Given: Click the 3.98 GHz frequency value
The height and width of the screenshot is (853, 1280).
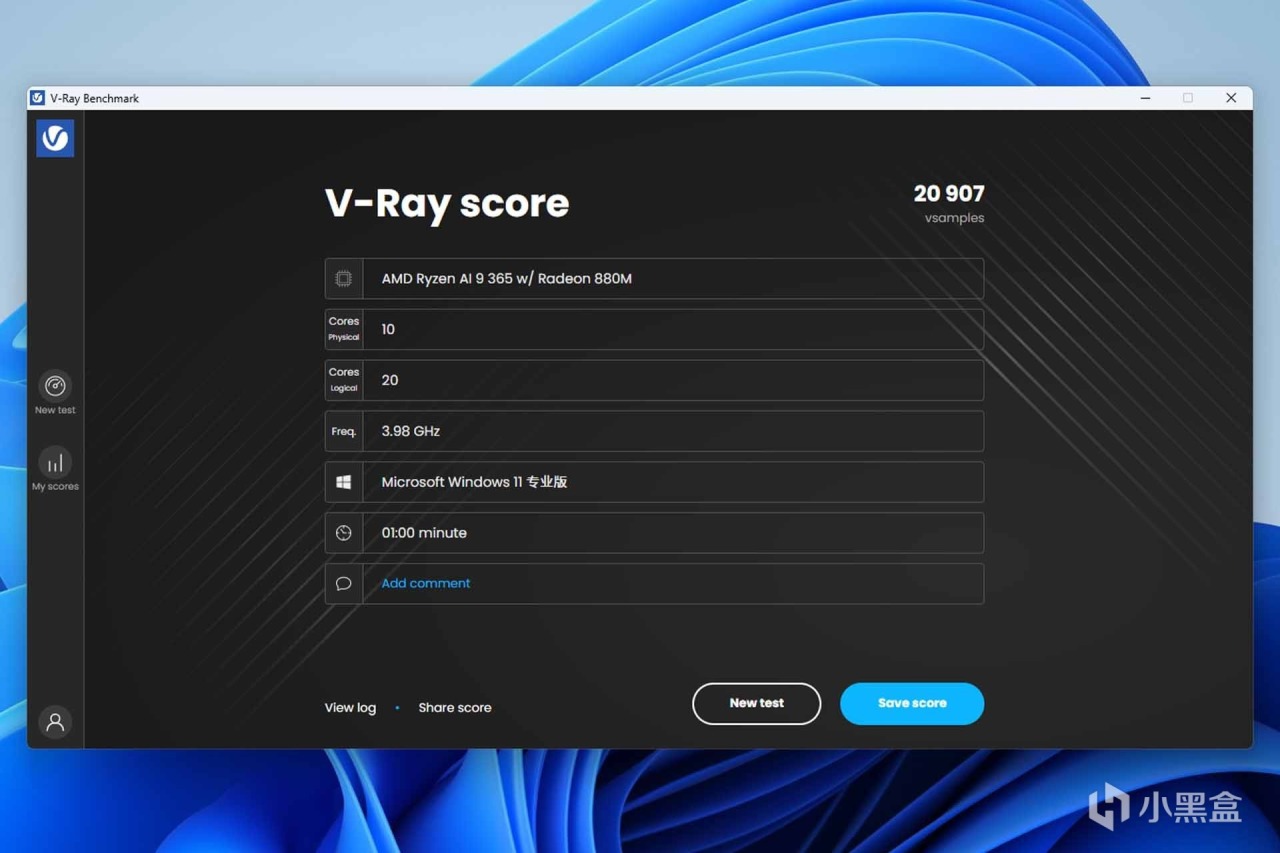Looking at the screenshot, I should 410,431.
